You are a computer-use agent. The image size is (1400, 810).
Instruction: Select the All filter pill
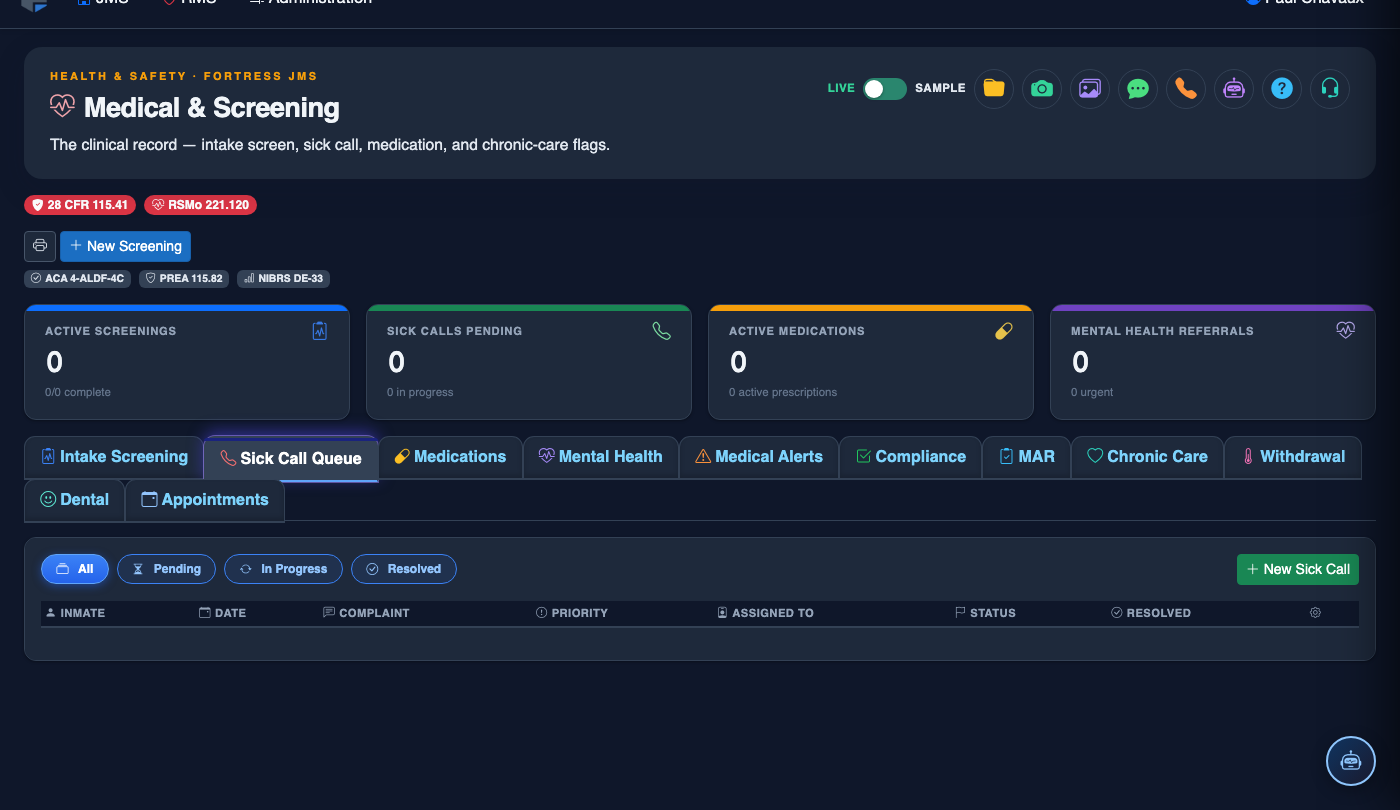pos(75,569)
